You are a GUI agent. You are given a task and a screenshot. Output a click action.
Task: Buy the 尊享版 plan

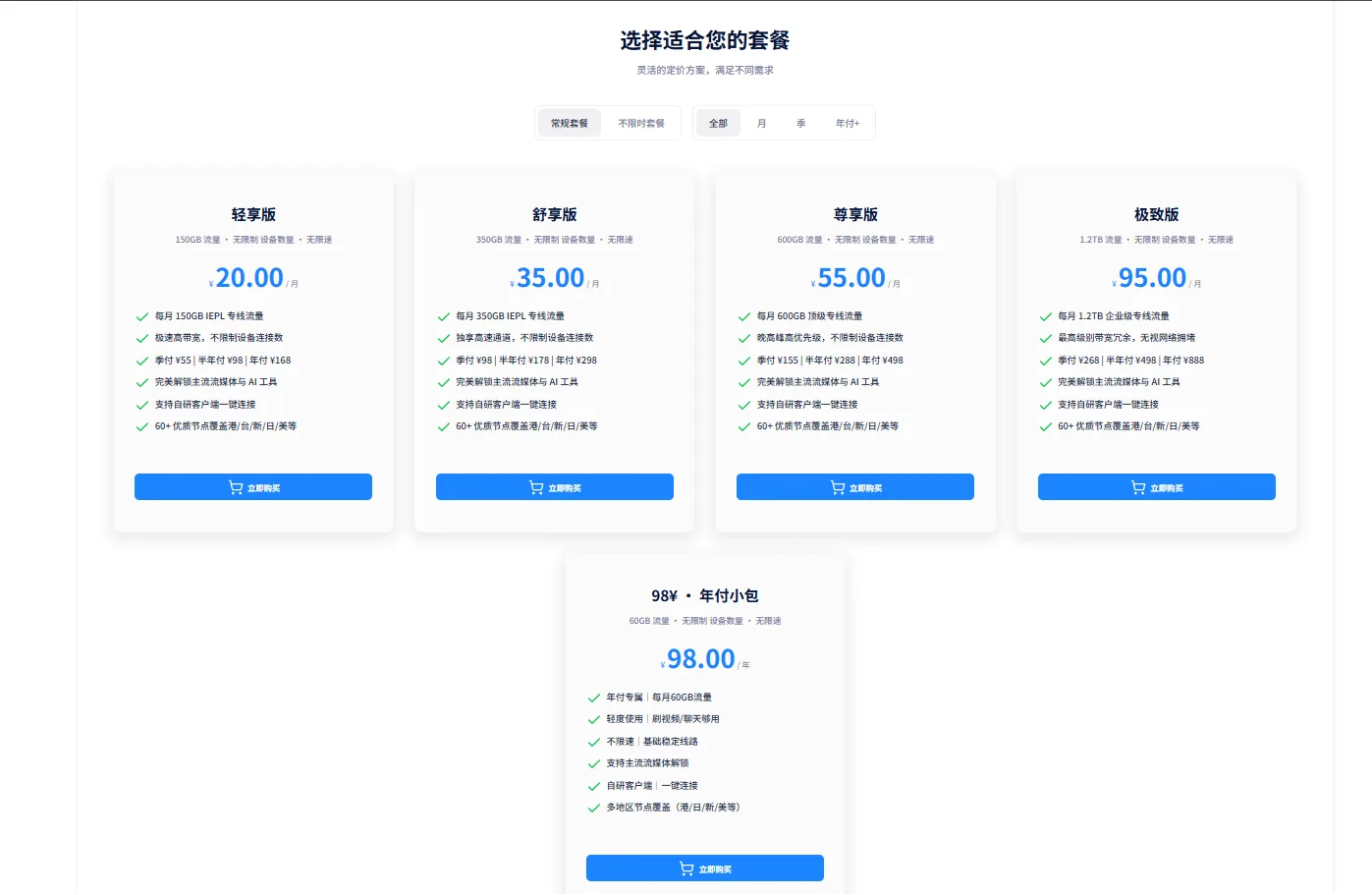tap(855, 487)
